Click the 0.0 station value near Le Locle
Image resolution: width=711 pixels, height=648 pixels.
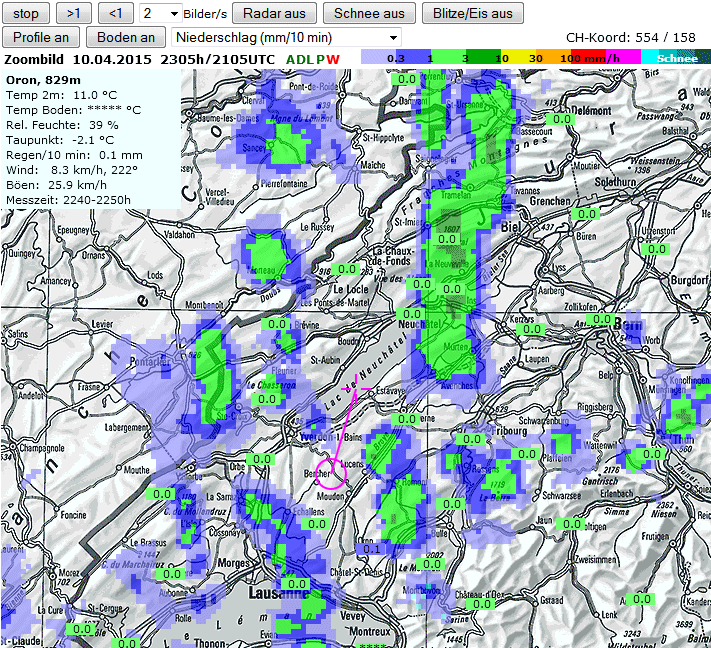(x=346, y=269)
